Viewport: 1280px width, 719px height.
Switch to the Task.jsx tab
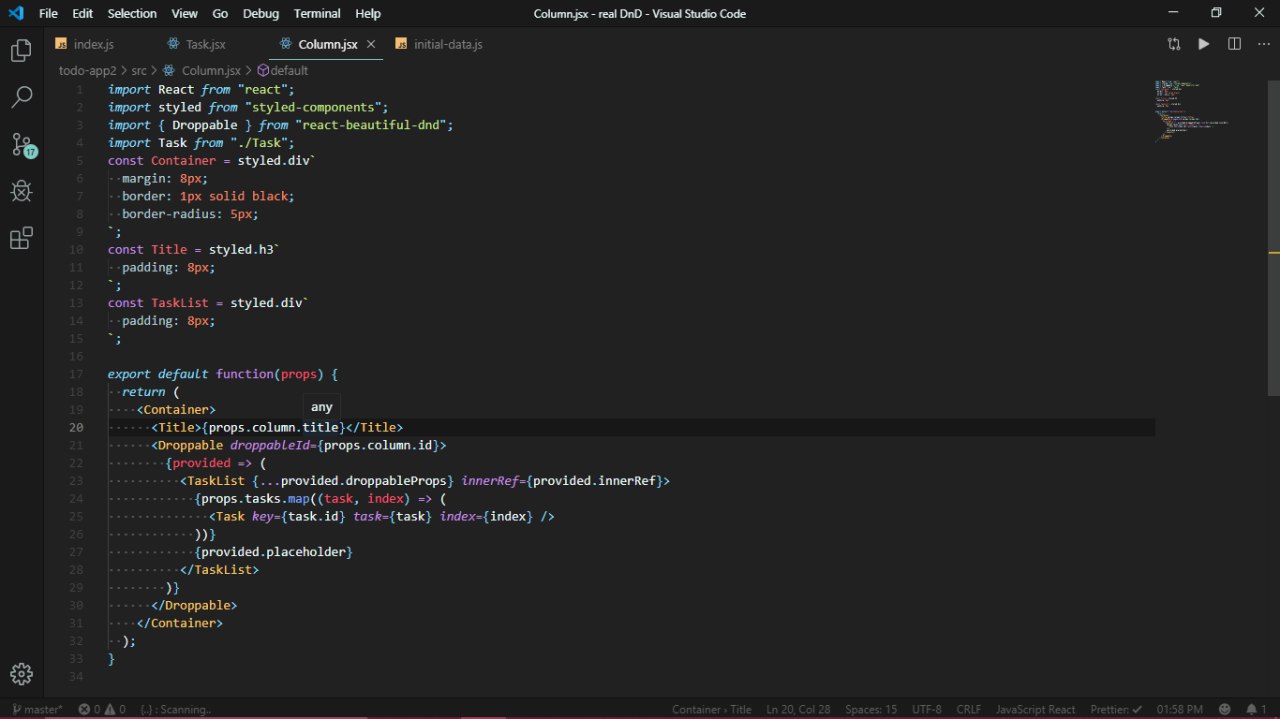pos(205,44)
